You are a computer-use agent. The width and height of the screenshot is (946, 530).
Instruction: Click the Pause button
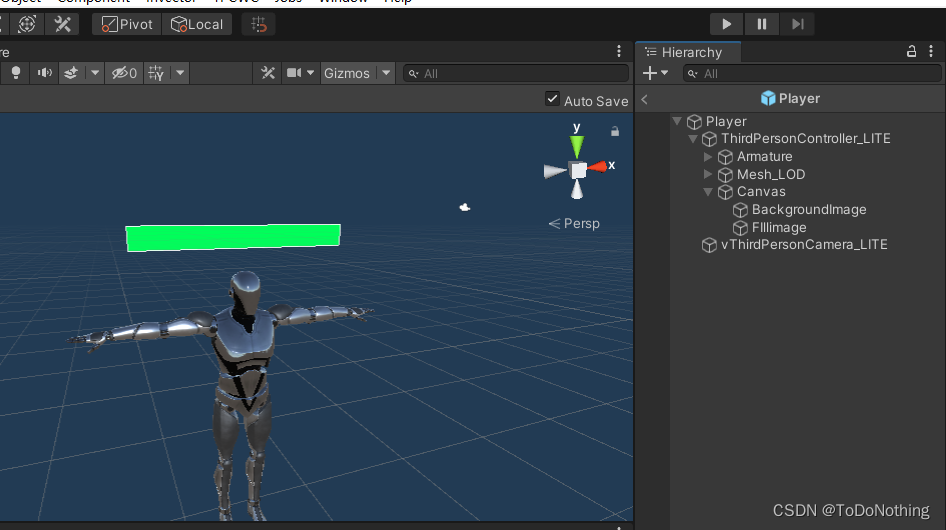point(761,24)
